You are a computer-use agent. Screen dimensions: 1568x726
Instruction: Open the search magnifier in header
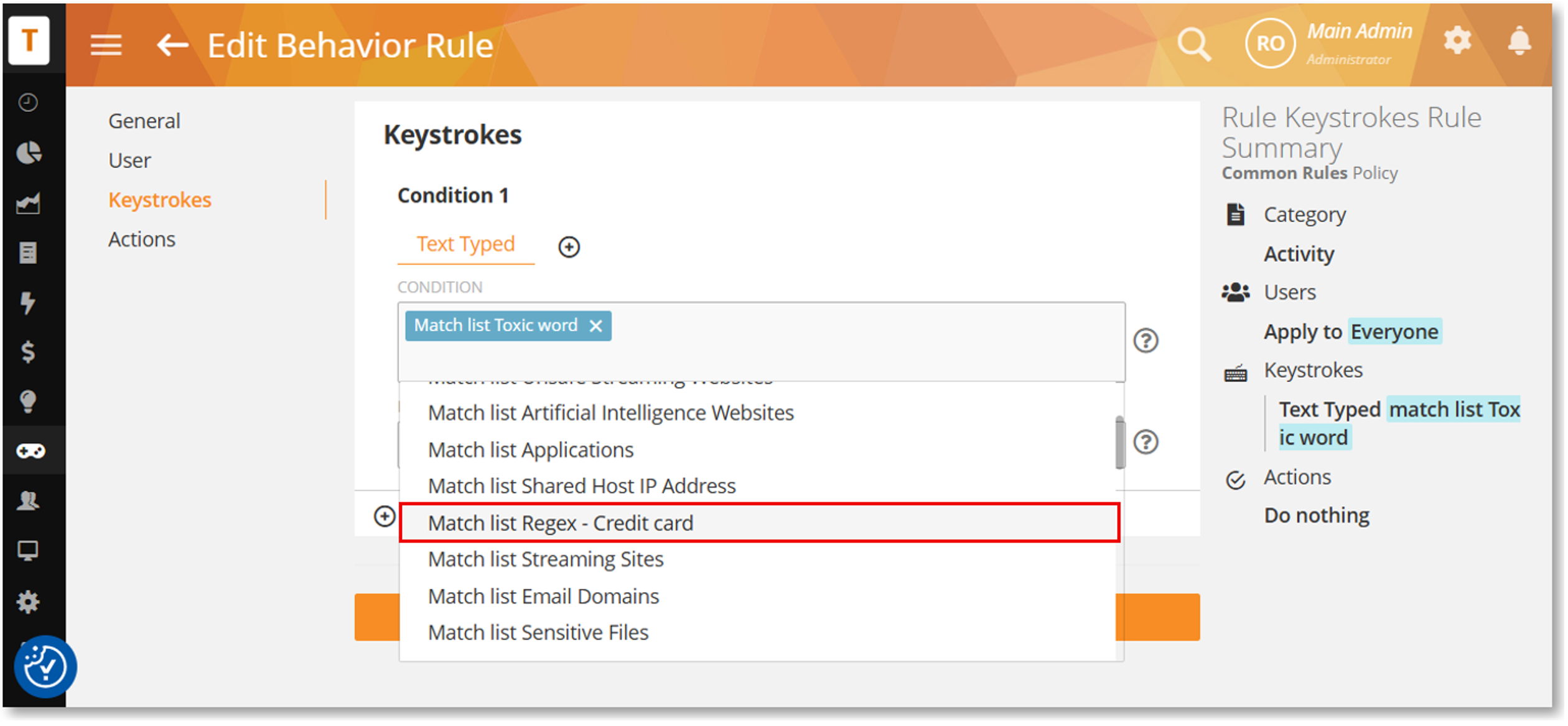1193,44
